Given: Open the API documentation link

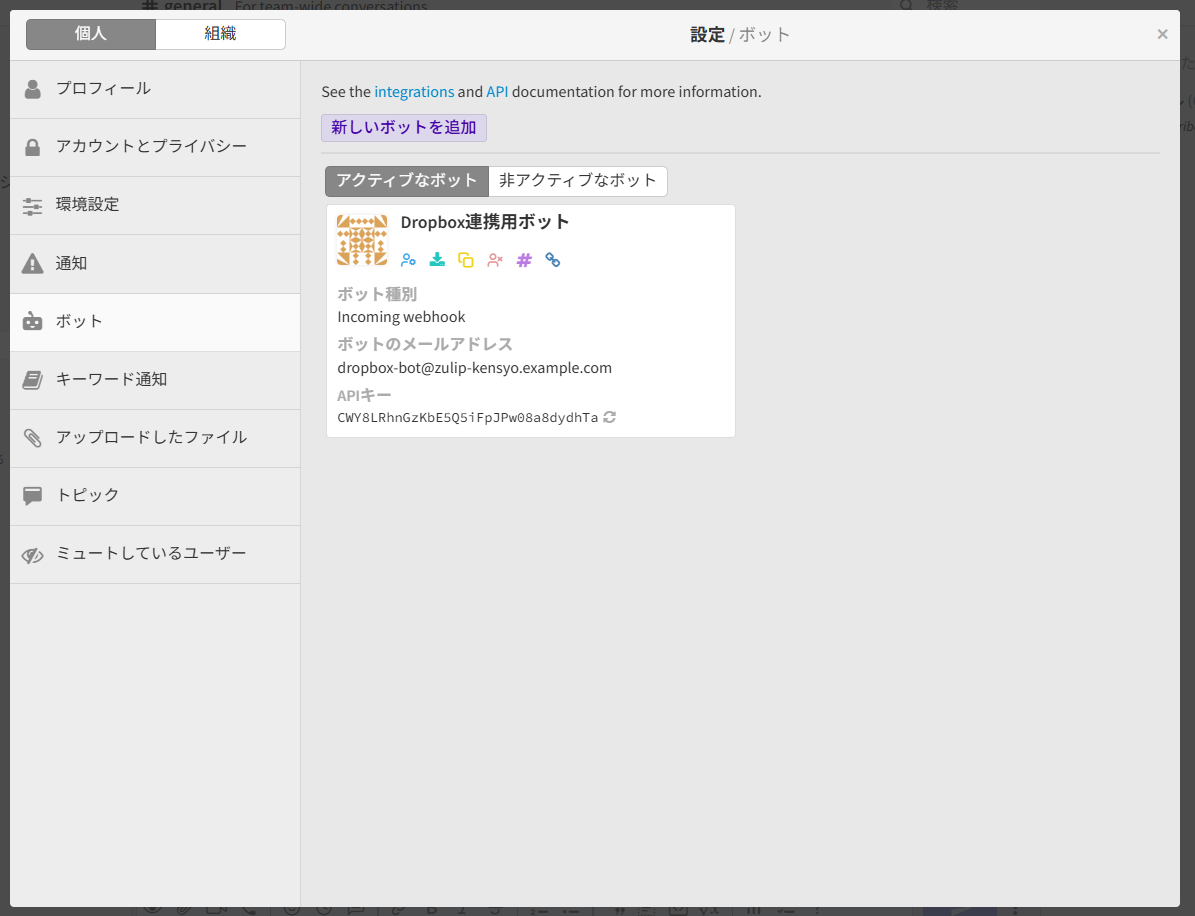Looking at the screenshot, I should [497, 92].
